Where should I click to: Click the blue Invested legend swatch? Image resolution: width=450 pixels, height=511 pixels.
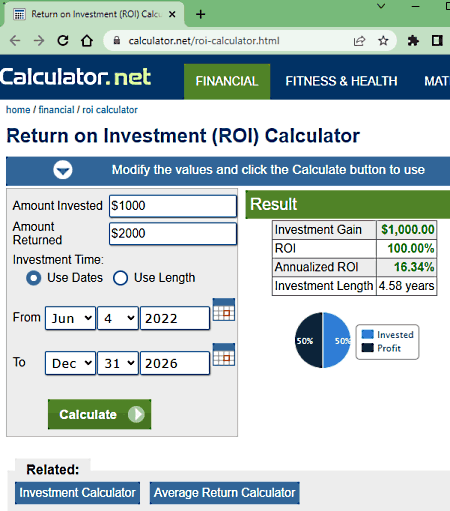(368, 334)
